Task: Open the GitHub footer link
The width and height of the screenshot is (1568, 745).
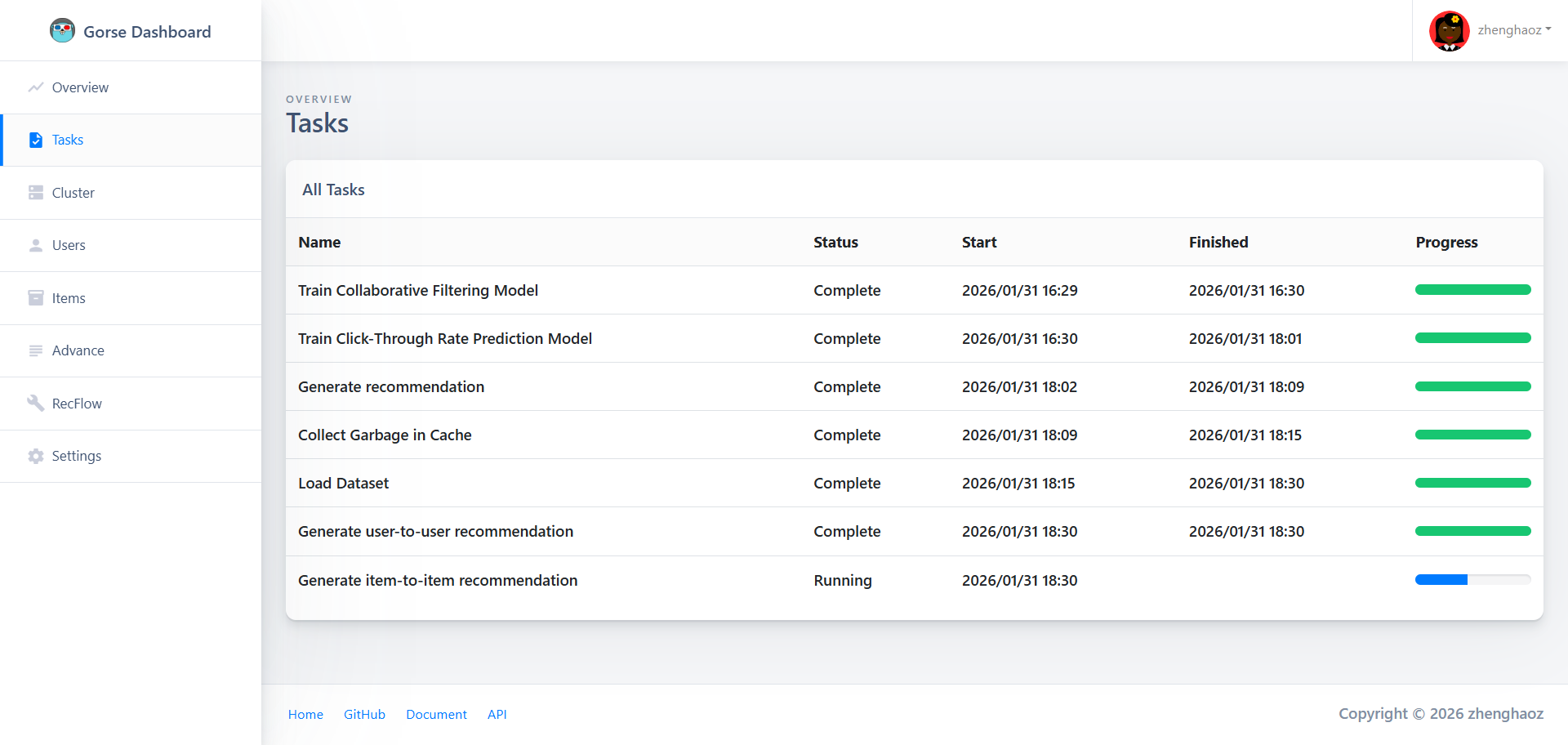Action: point(364,714)
